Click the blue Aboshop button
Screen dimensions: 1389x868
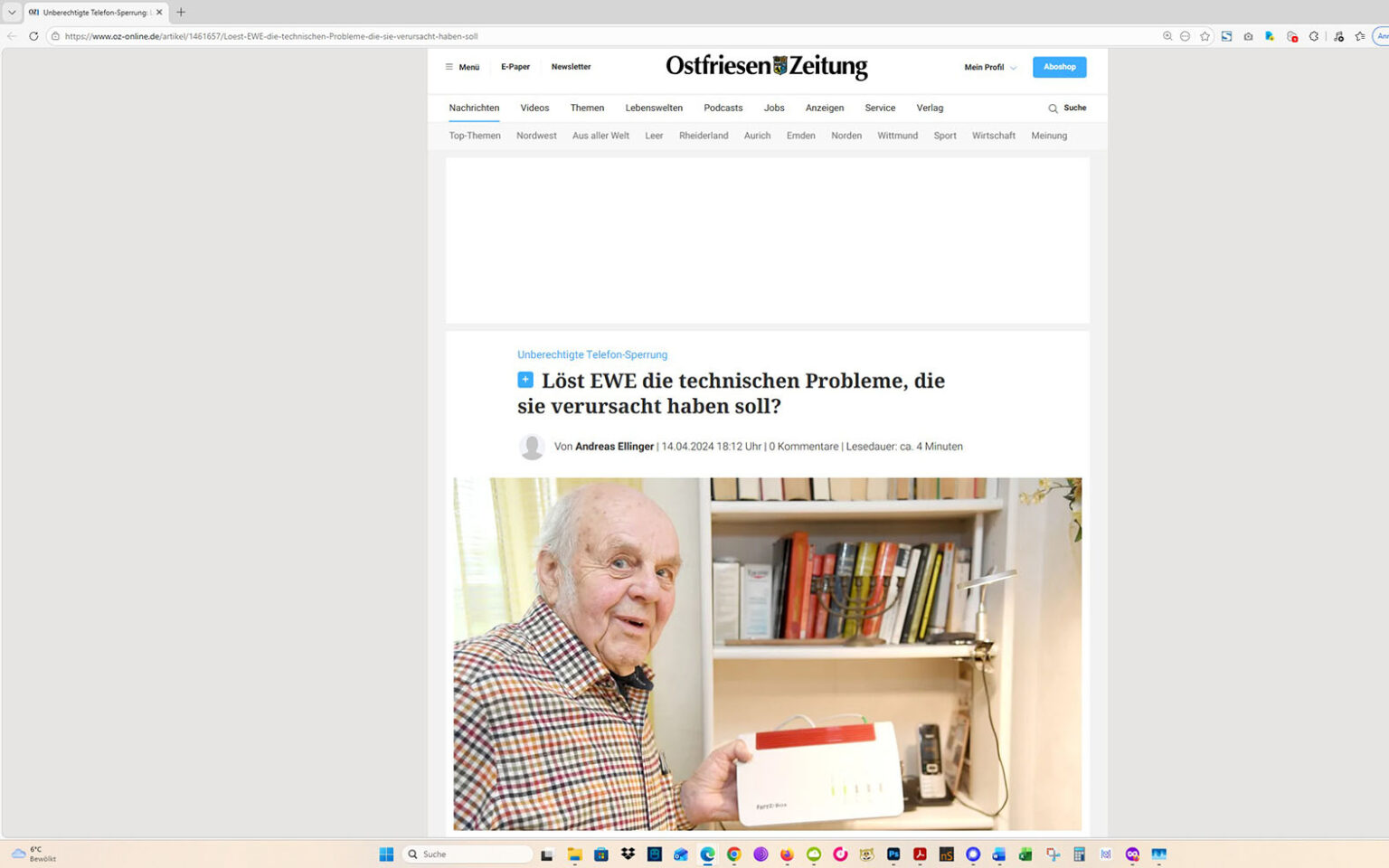[x=1059, y=67]
